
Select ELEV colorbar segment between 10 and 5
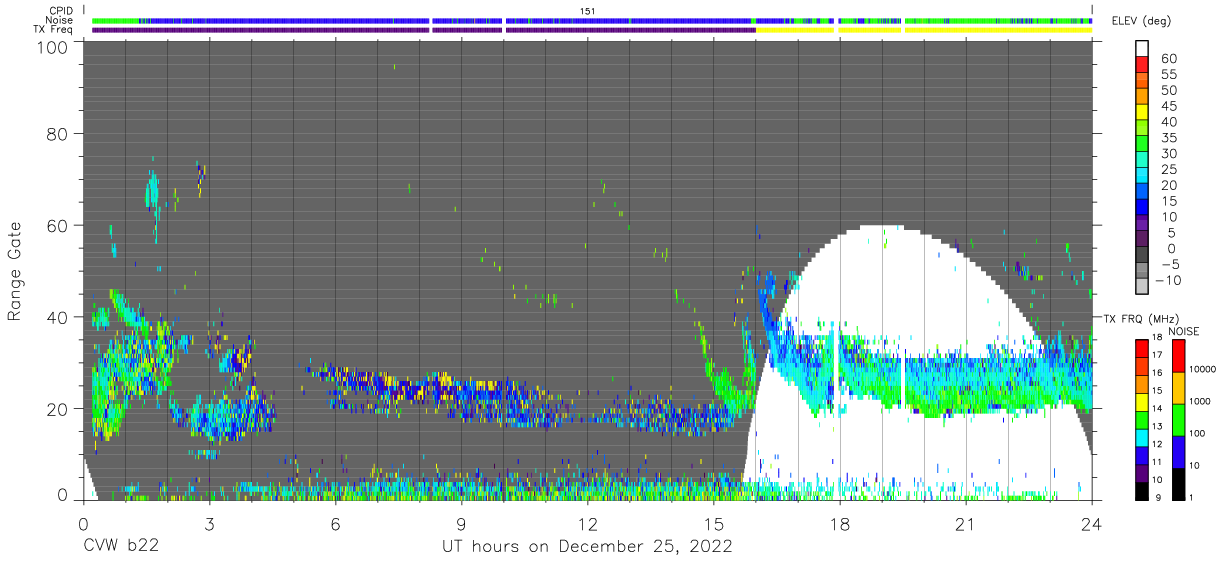[x=1141, y=223]
